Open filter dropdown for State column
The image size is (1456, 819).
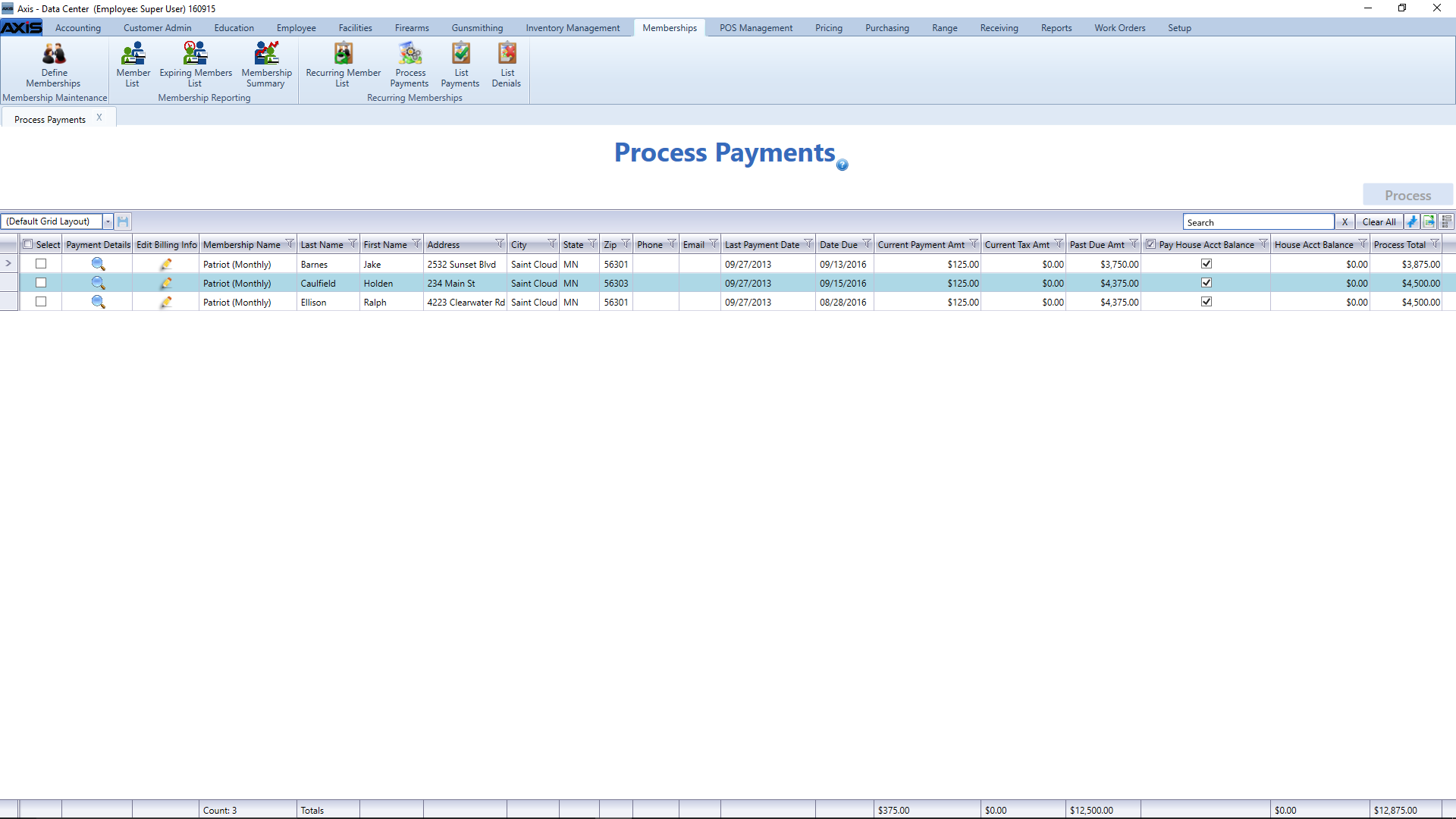(x=592, y=244)
